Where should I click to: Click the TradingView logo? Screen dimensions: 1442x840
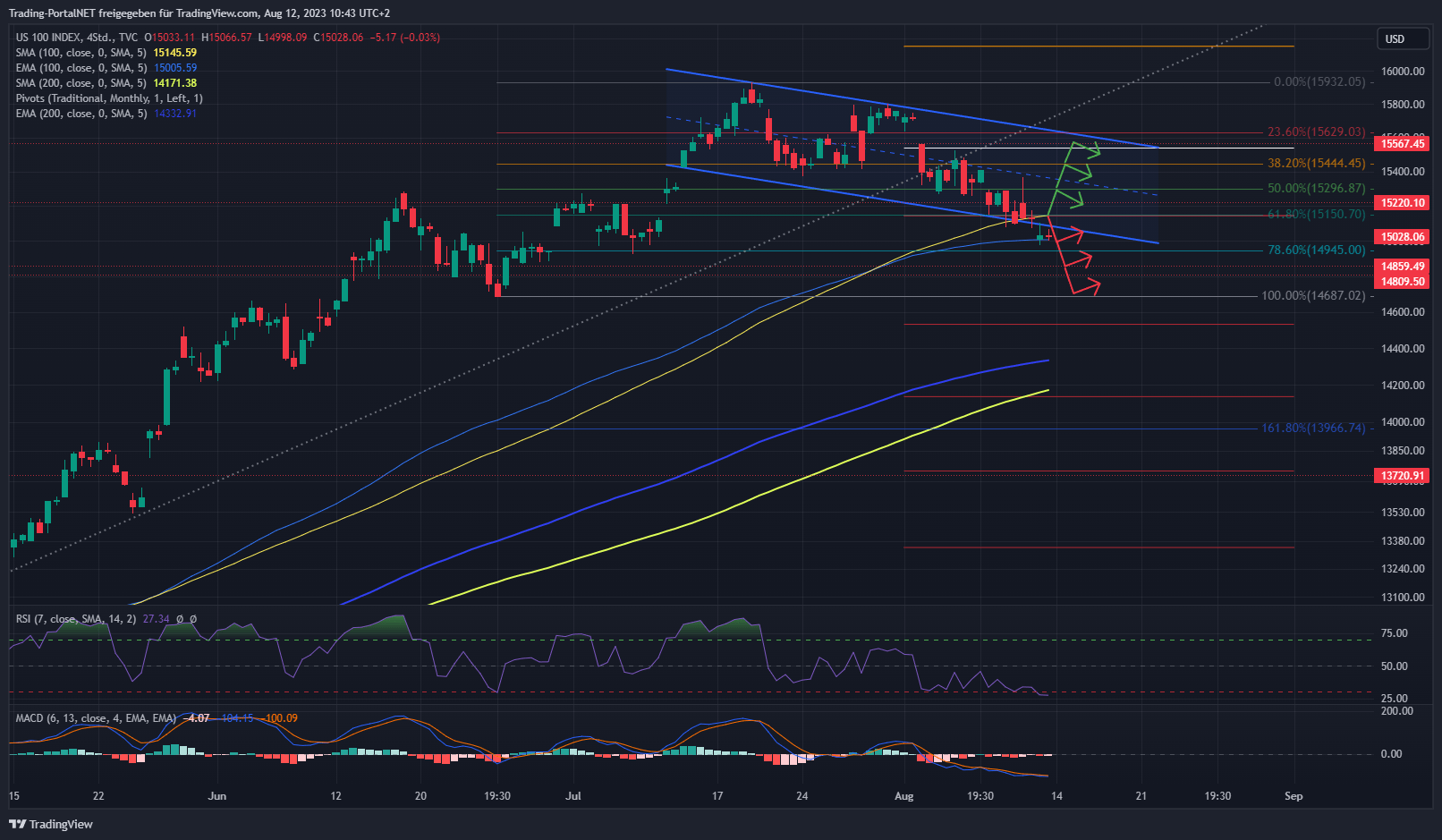coord(51,824)
